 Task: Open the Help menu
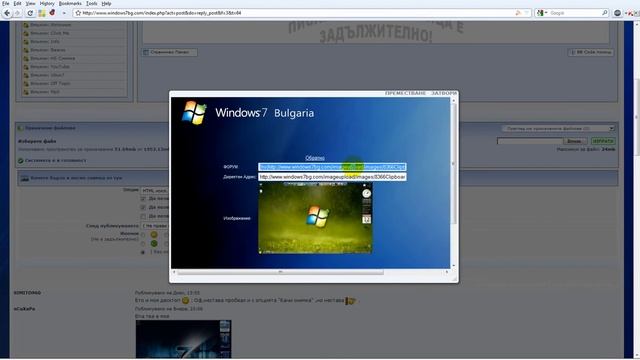pos(106,3)
